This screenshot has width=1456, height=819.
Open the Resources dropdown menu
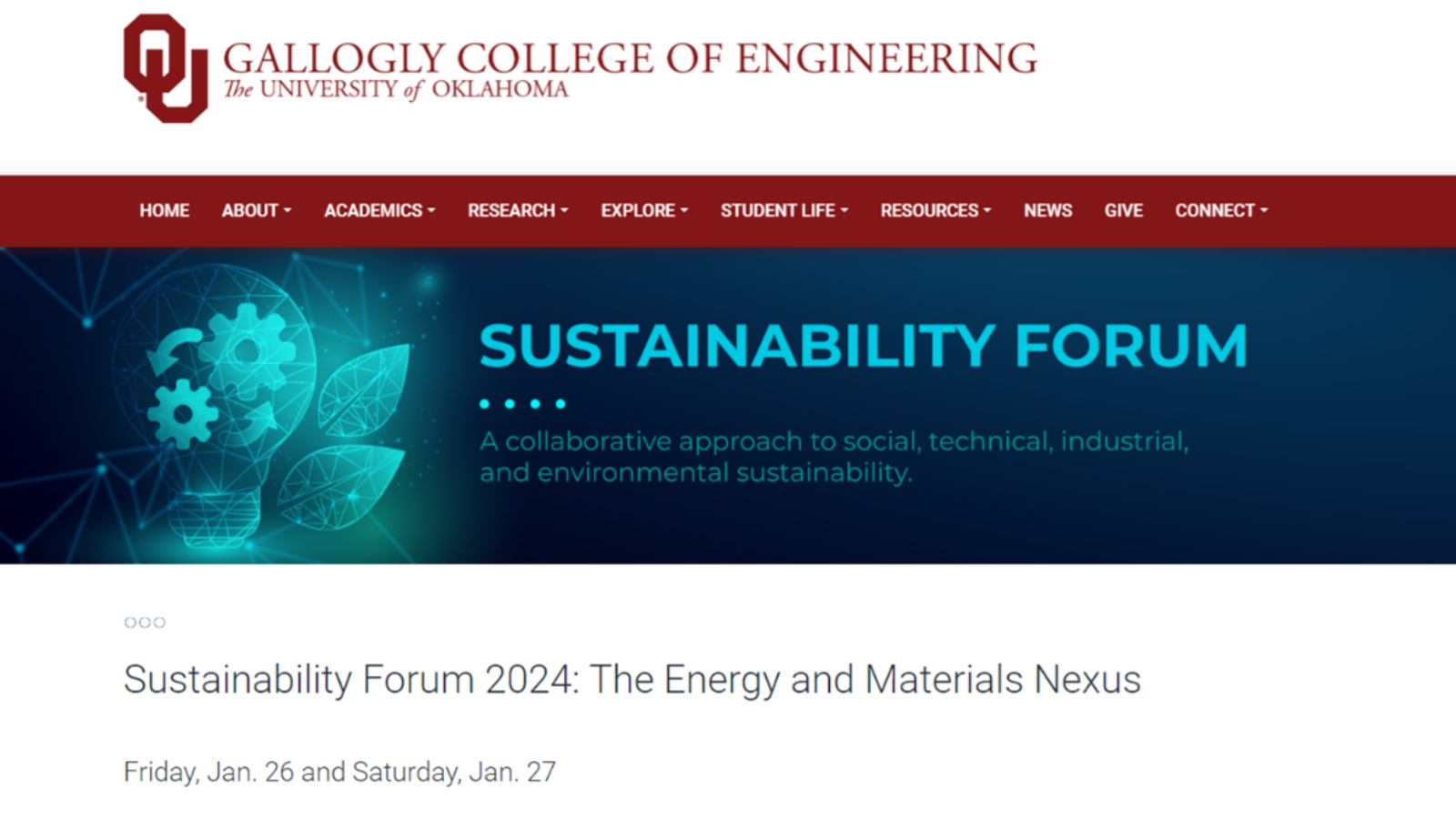point(935,210)
